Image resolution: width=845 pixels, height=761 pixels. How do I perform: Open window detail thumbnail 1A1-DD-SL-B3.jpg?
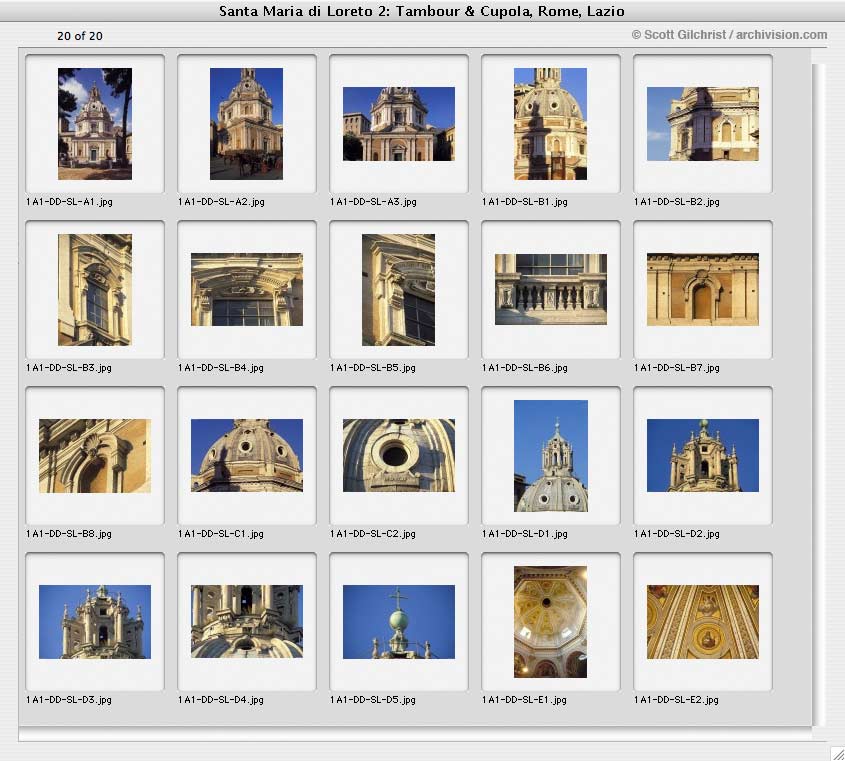(95, 290)
